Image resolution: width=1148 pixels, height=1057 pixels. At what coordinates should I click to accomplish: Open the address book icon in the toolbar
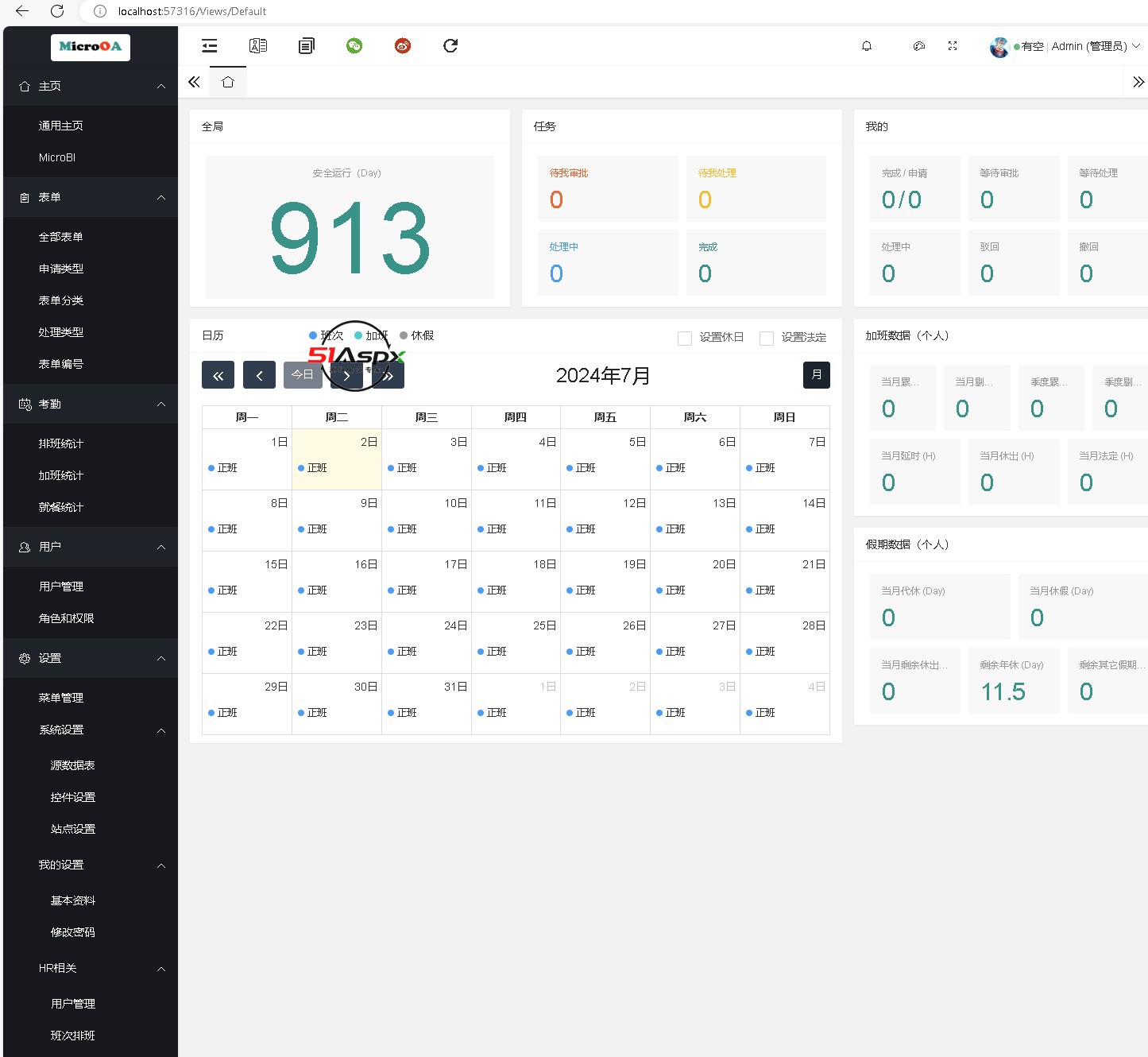pyautogui.click(x=258, y=46)
